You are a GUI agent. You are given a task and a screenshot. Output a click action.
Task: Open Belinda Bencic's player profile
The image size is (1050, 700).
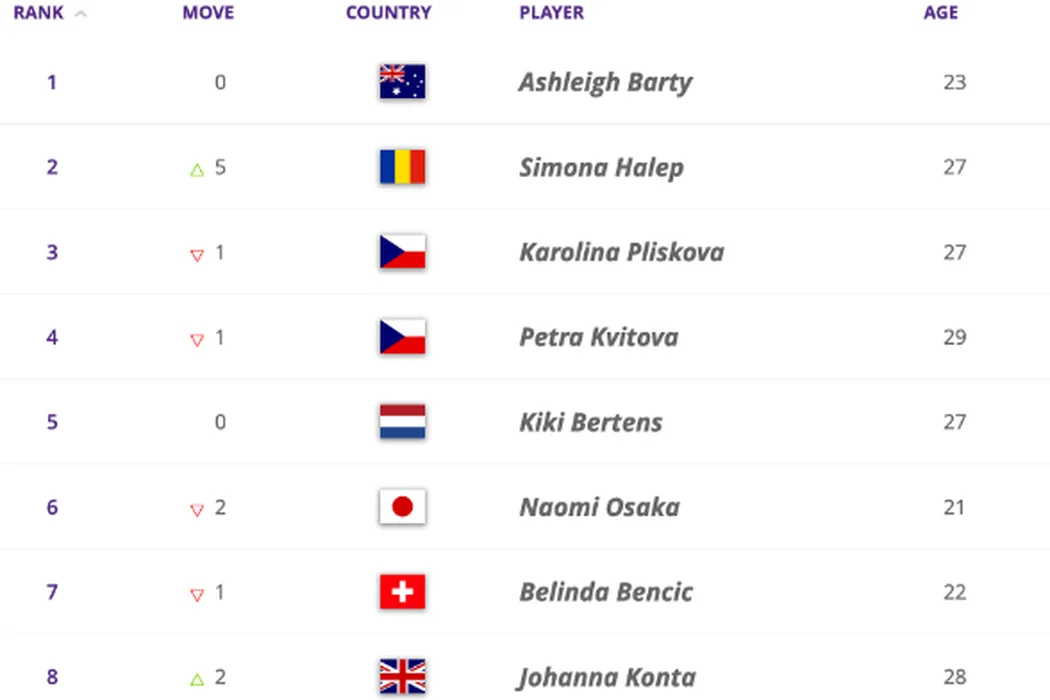coord(606,592)
